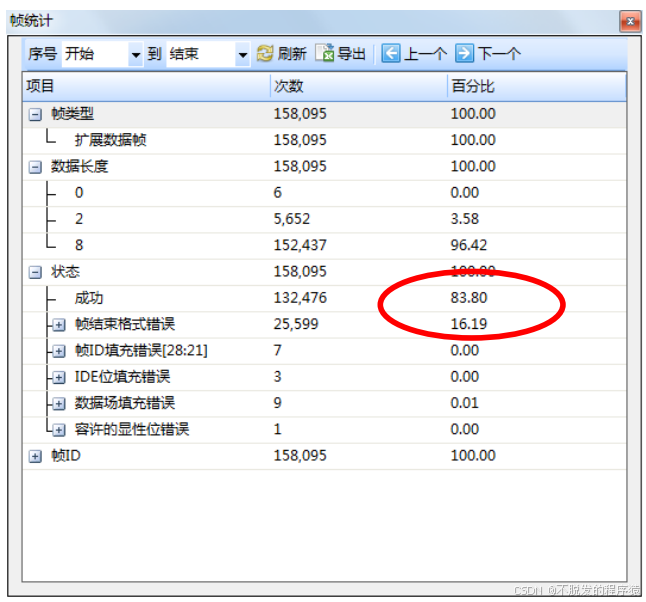Expand the 帧ID tree node
The width and height of the screenshot is (646, 602).
[35, 457]
